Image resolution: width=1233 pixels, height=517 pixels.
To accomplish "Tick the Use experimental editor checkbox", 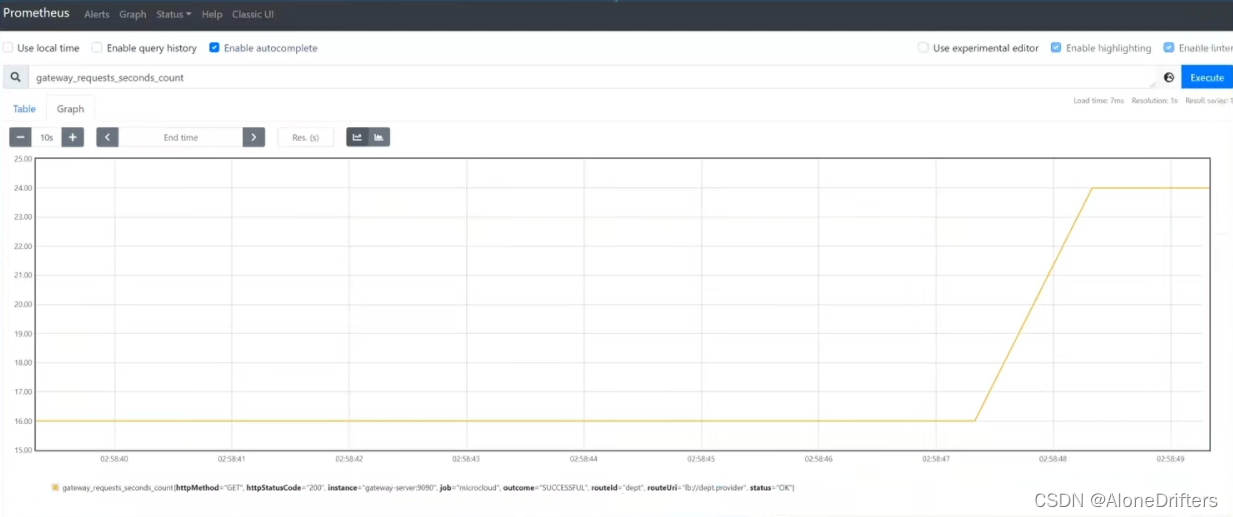I will tap(923, 48).
